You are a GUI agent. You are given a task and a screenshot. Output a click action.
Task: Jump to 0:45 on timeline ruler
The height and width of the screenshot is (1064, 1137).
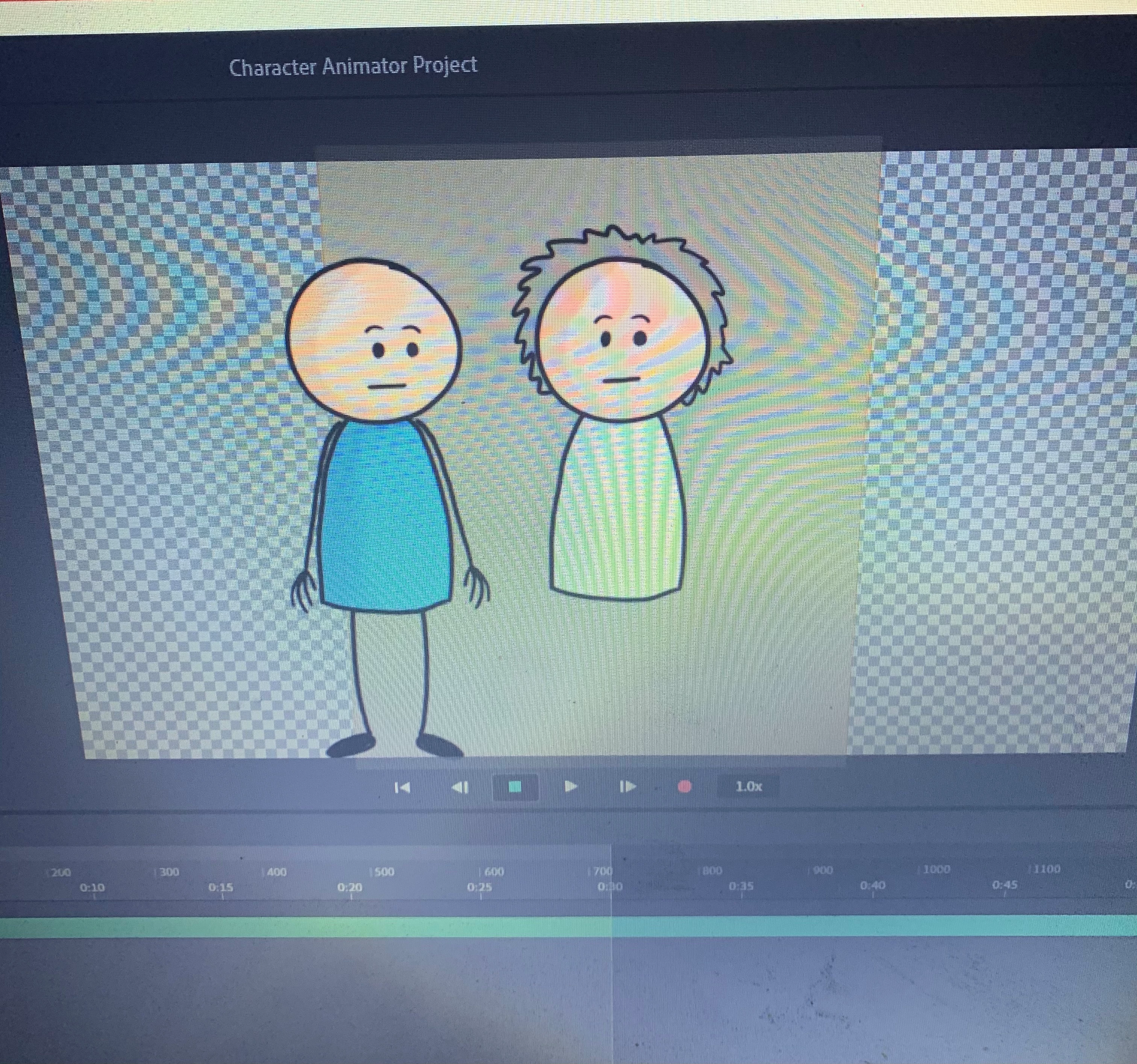pos(1004,885)
